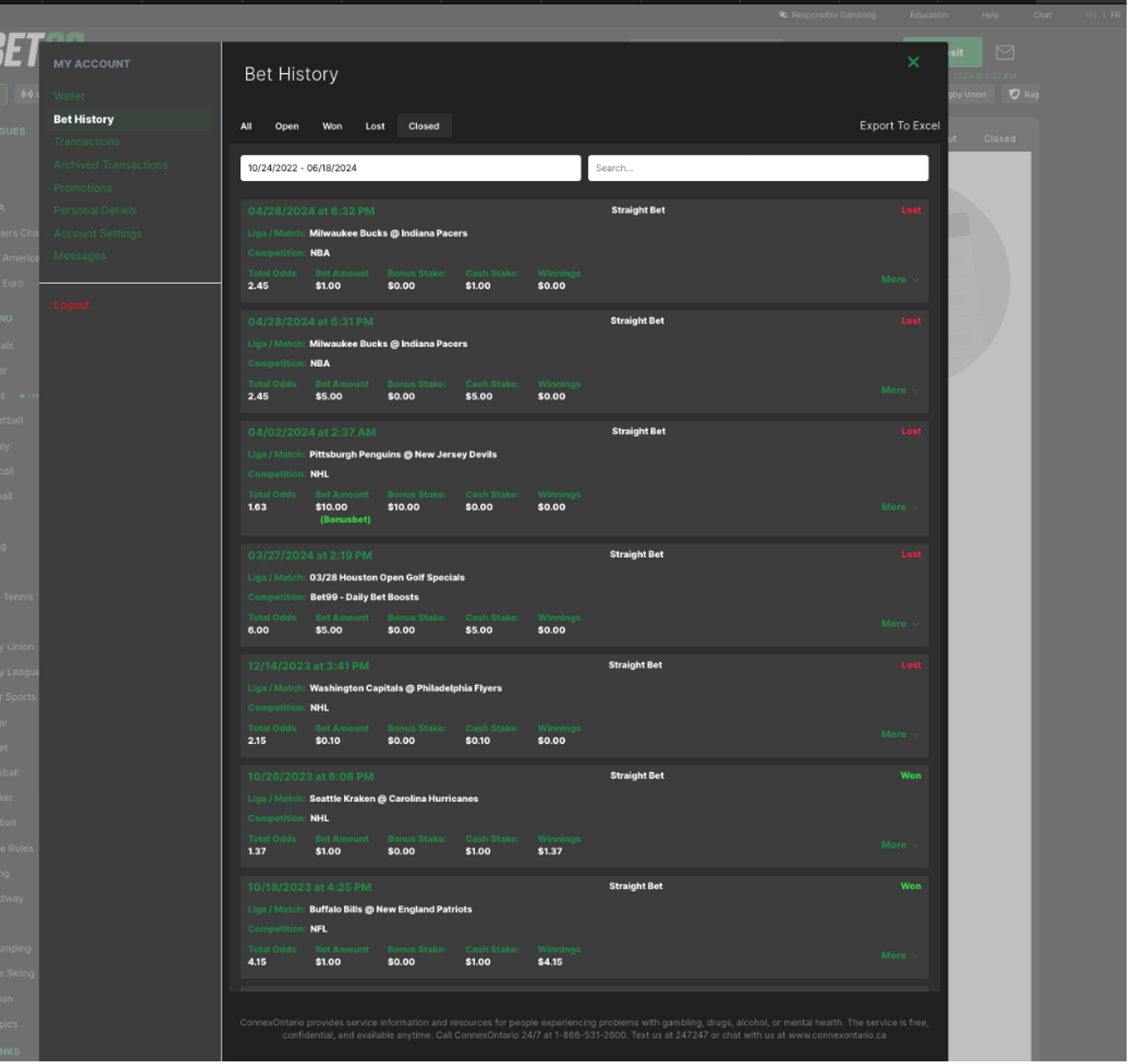Open Archived Transactions
The width and height of the screenshot is (1131, 1064).
coord(111,165)
